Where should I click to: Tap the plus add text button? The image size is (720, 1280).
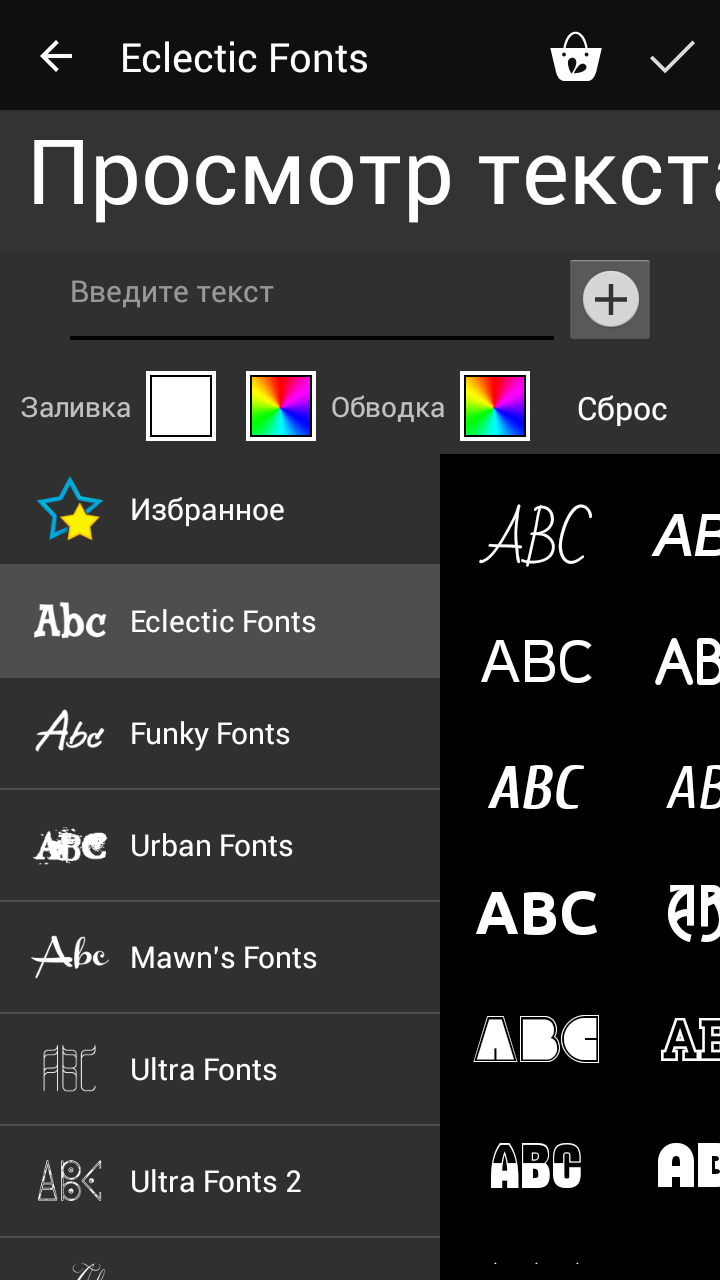[610, 299]
